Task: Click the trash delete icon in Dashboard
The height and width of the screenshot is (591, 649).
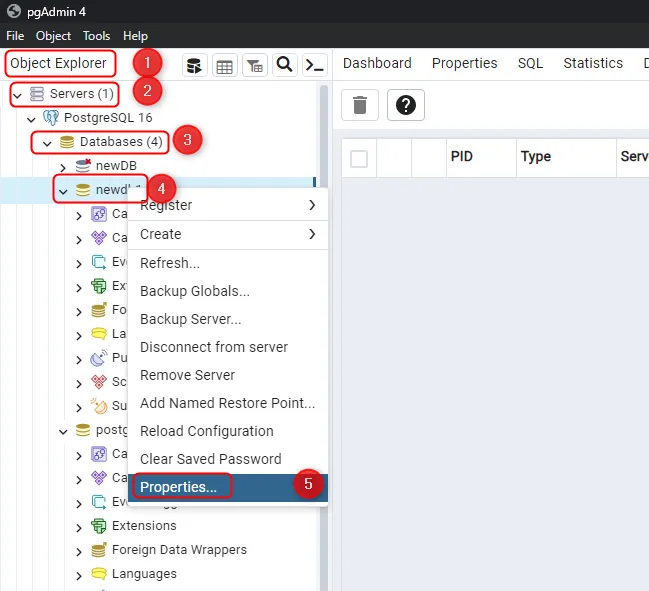Action: (361, 105)
